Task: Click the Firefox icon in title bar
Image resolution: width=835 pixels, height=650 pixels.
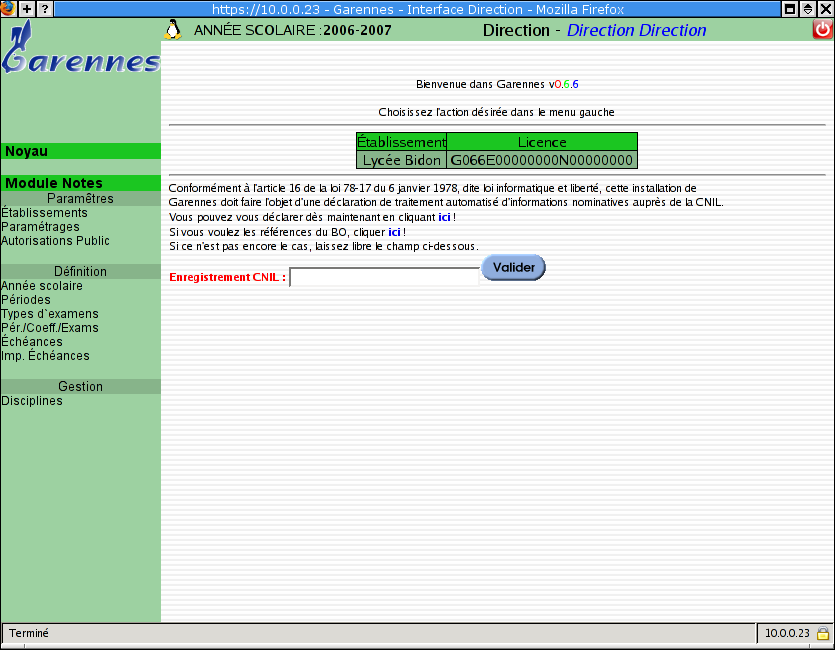Action: [x=8, y=8]
